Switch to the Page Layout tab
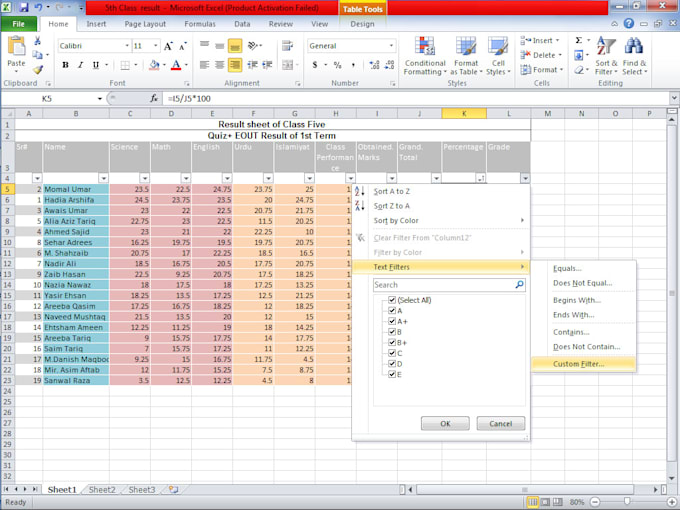Image resolution: width=680 pixels, height=510 pixels. pyautogui.click(x=145, y=24)
